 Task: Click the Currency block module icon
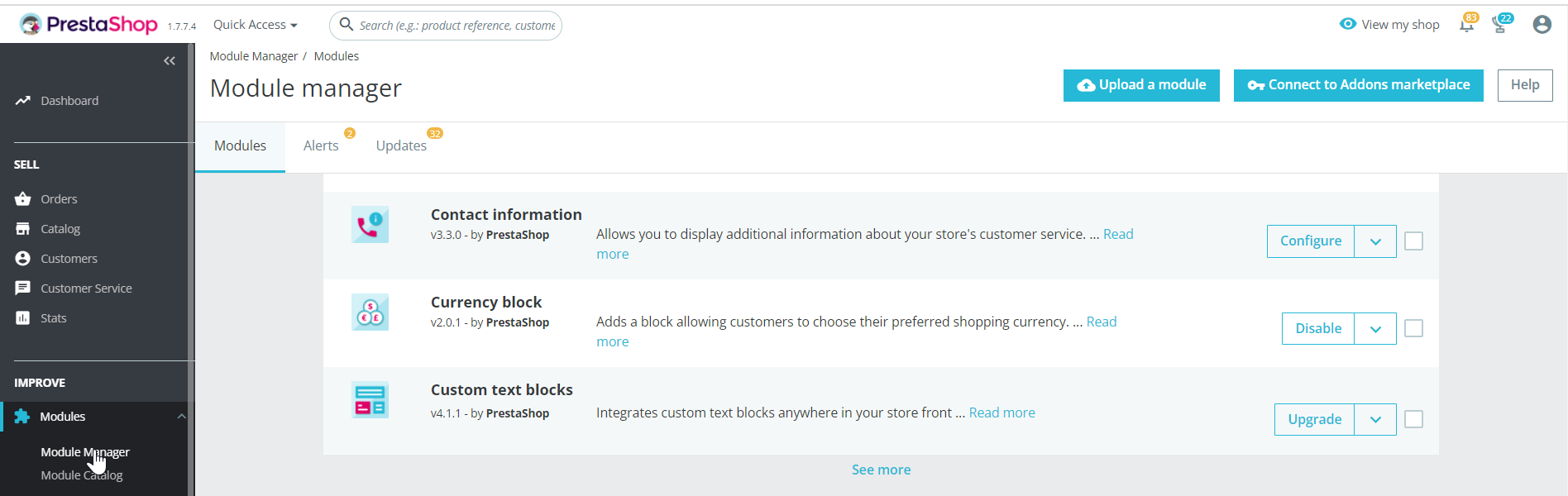click(x=370, y=312)
